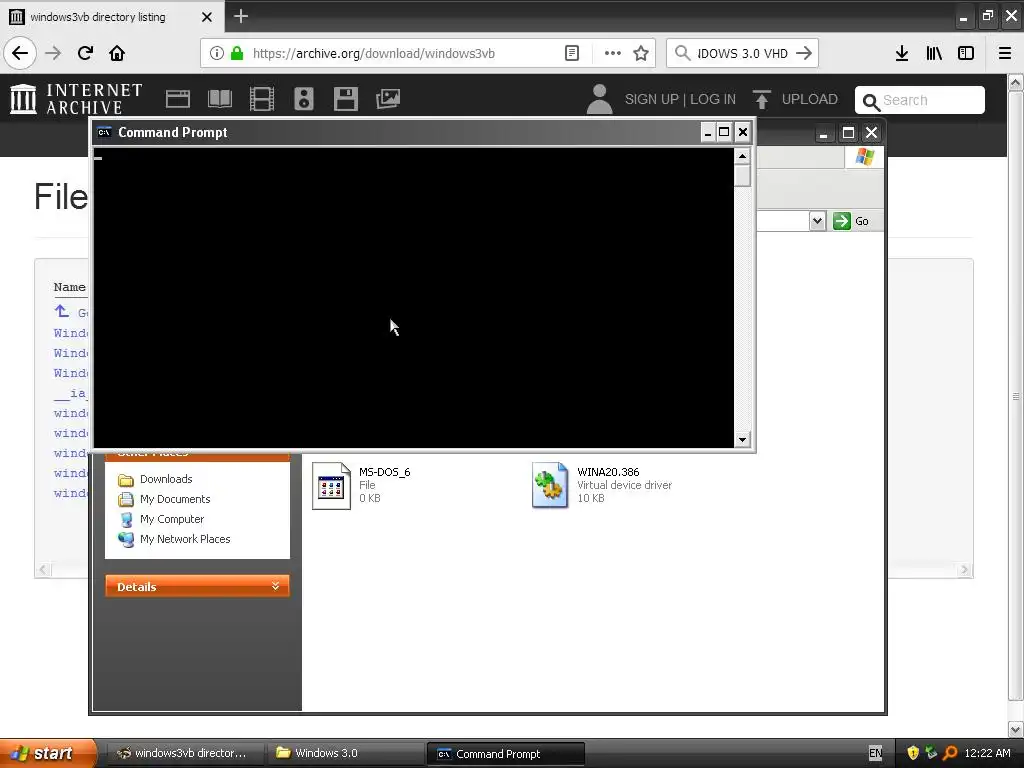Image resolution: width=1024 pixels, height=768 pixels.
Task: Click the taskbar clock 12:22 AM
Action: [x=987, y=753]
